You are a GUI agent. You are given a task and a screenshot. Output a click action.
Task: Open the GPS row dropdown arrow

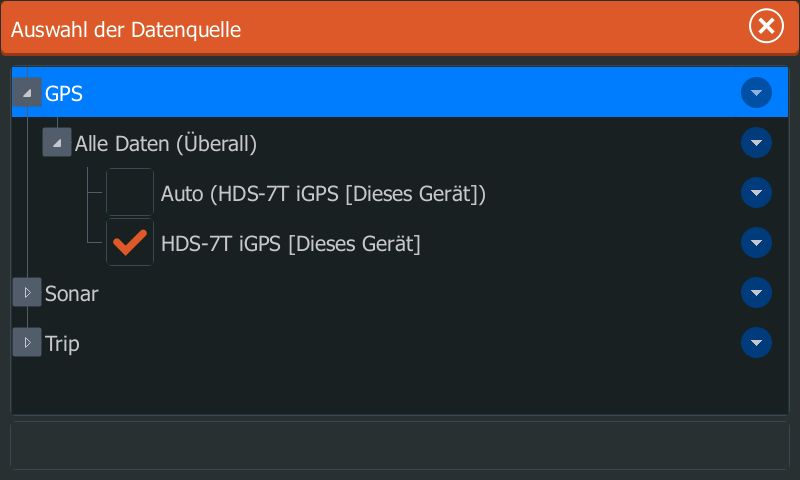coord(756,93)
